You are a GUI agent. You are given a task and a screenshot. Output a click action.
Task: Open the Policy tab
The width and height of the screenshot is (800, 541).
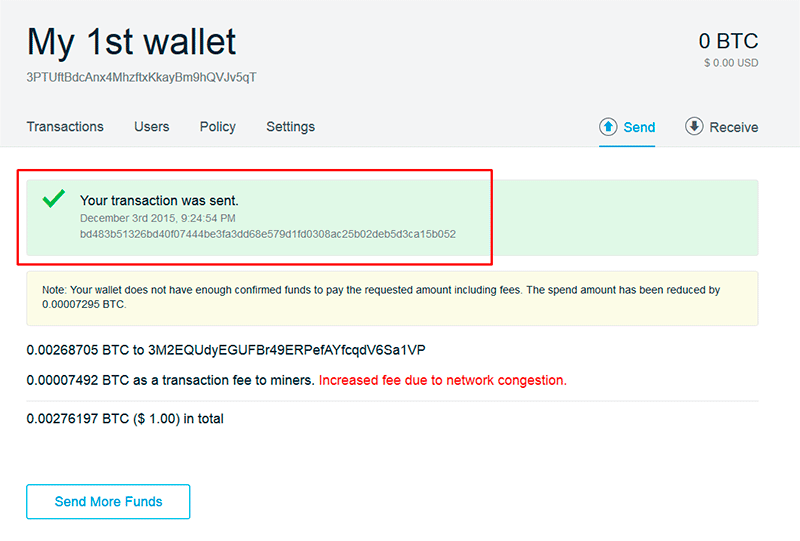pos(217,127)
